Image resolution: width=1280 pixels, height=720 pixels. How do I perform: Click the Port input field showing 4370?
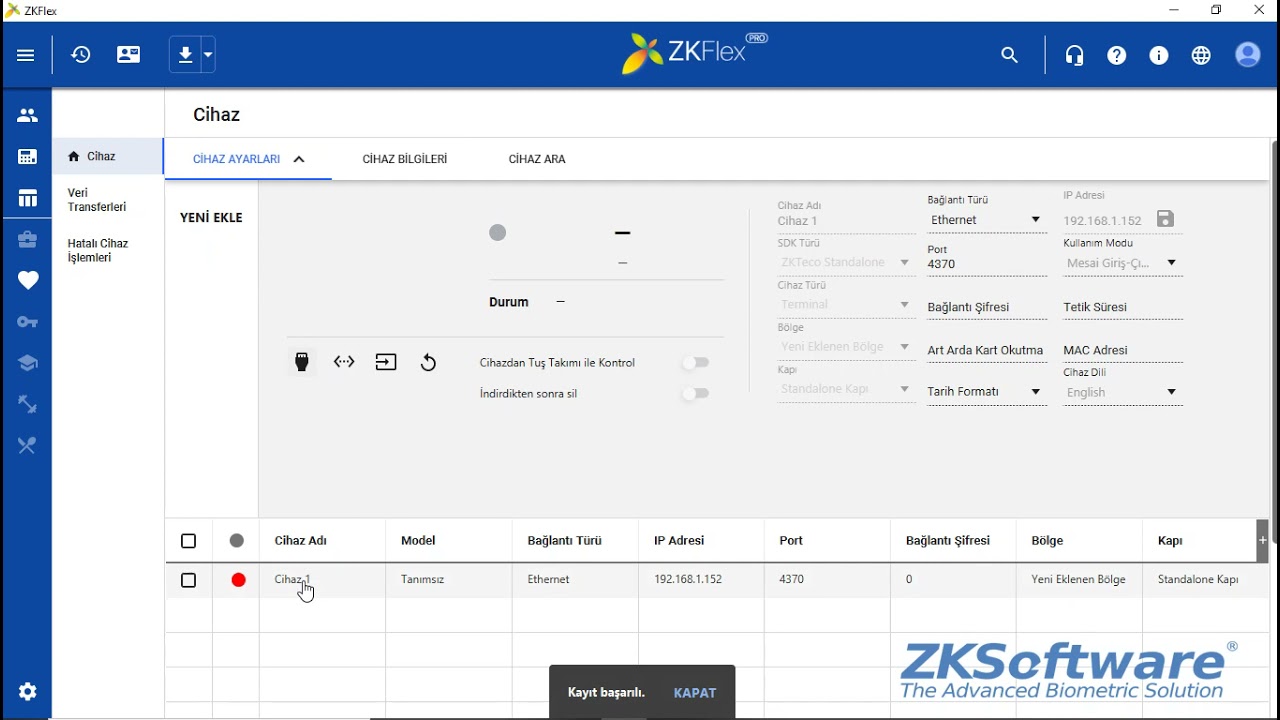click(986, 264)
